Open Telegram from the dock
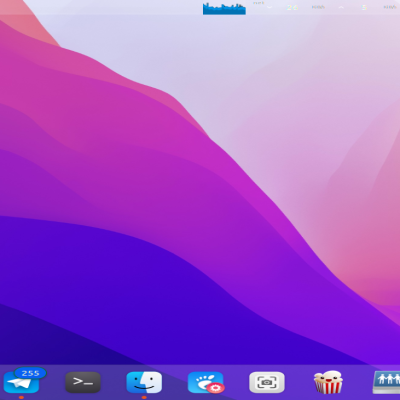Screen dimensions: 400x400 [21, 382]
